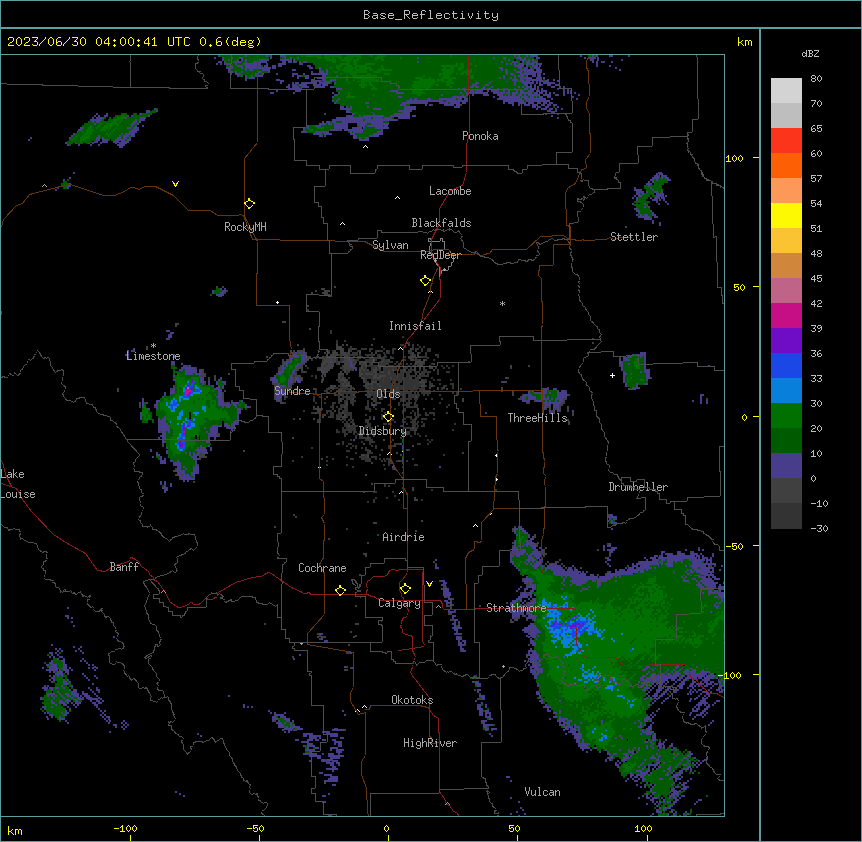Click the Cochrane town label
The image size is (862, 842).
pyautogui.click(x=322, y=568)
